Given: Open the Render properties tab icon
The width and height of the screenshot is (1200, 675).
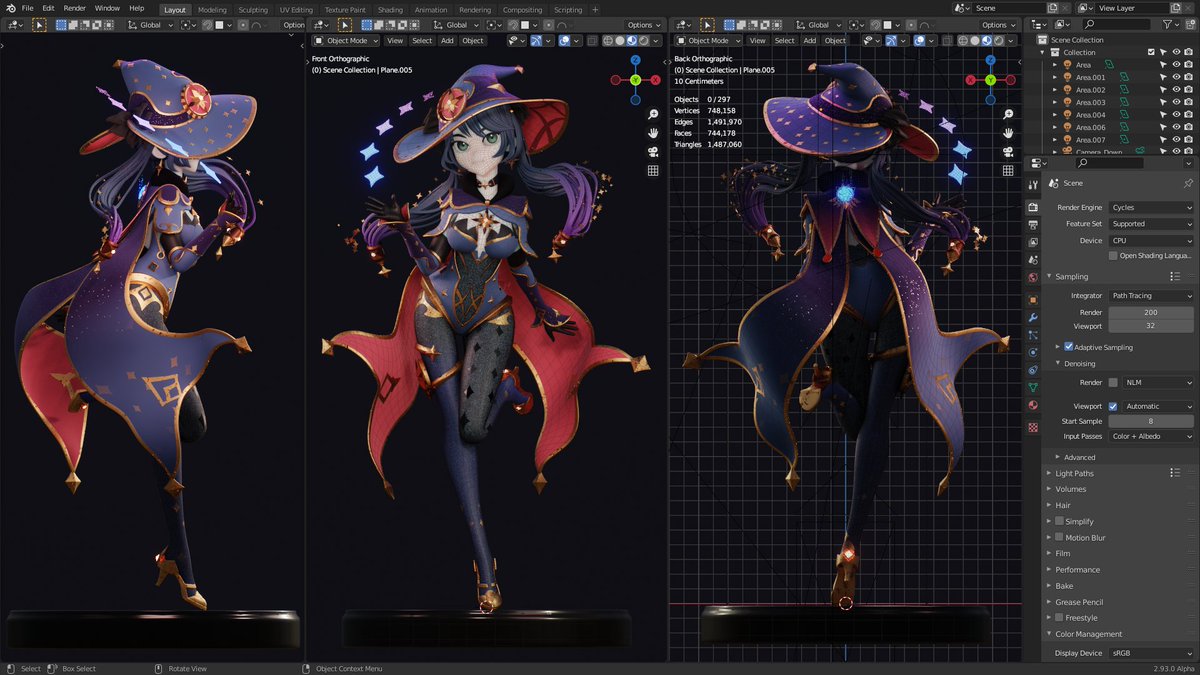Looking at the screenshot, I should point(1033,207).
